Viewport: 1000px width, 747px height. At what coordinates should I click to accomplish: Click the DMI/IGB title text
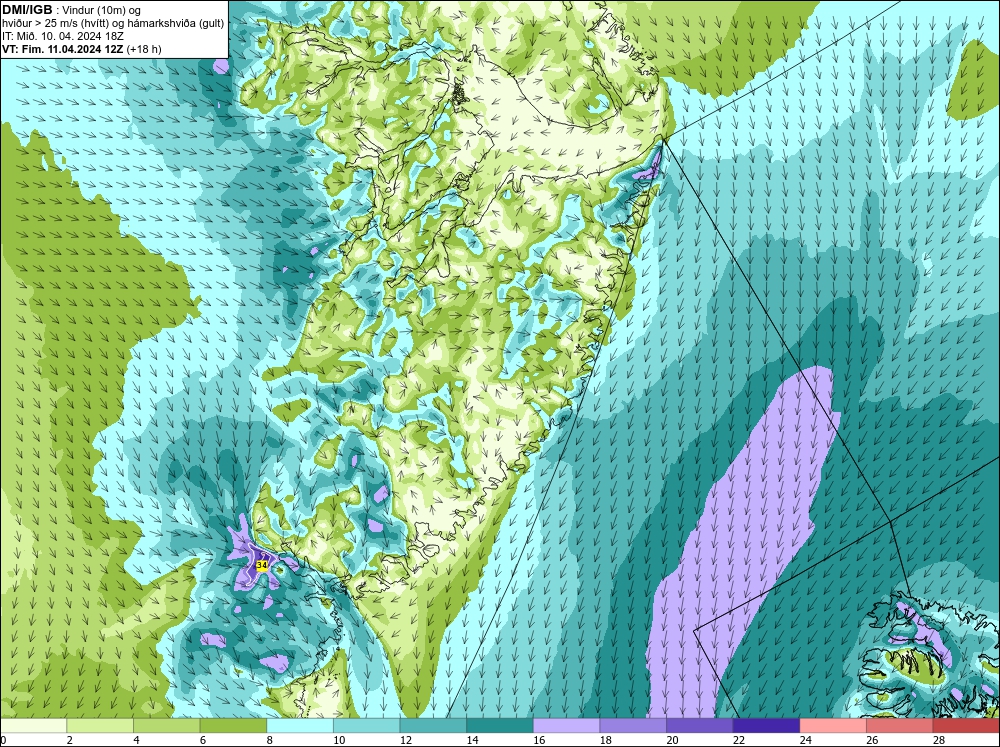click(27, 10)
